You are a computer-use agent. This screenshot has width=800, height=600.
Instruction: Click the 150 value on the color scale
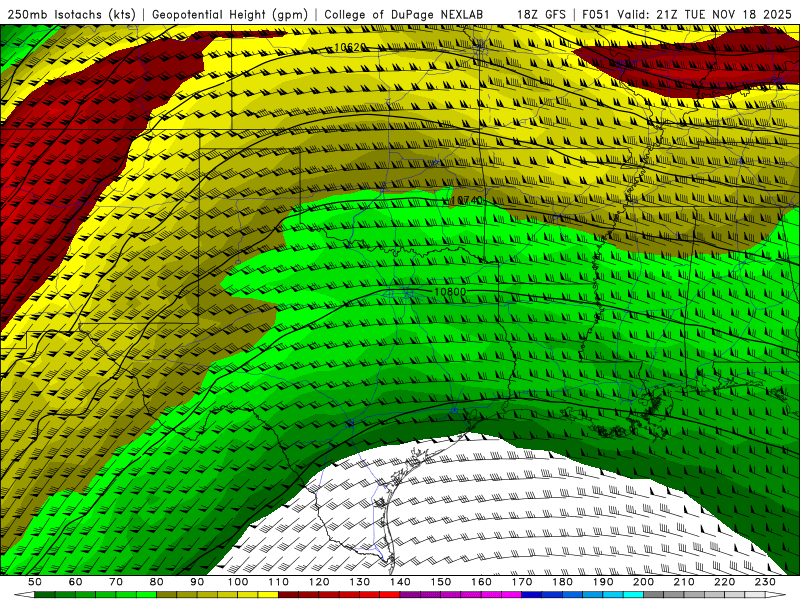pyautogui.click(x=441, y=582)
